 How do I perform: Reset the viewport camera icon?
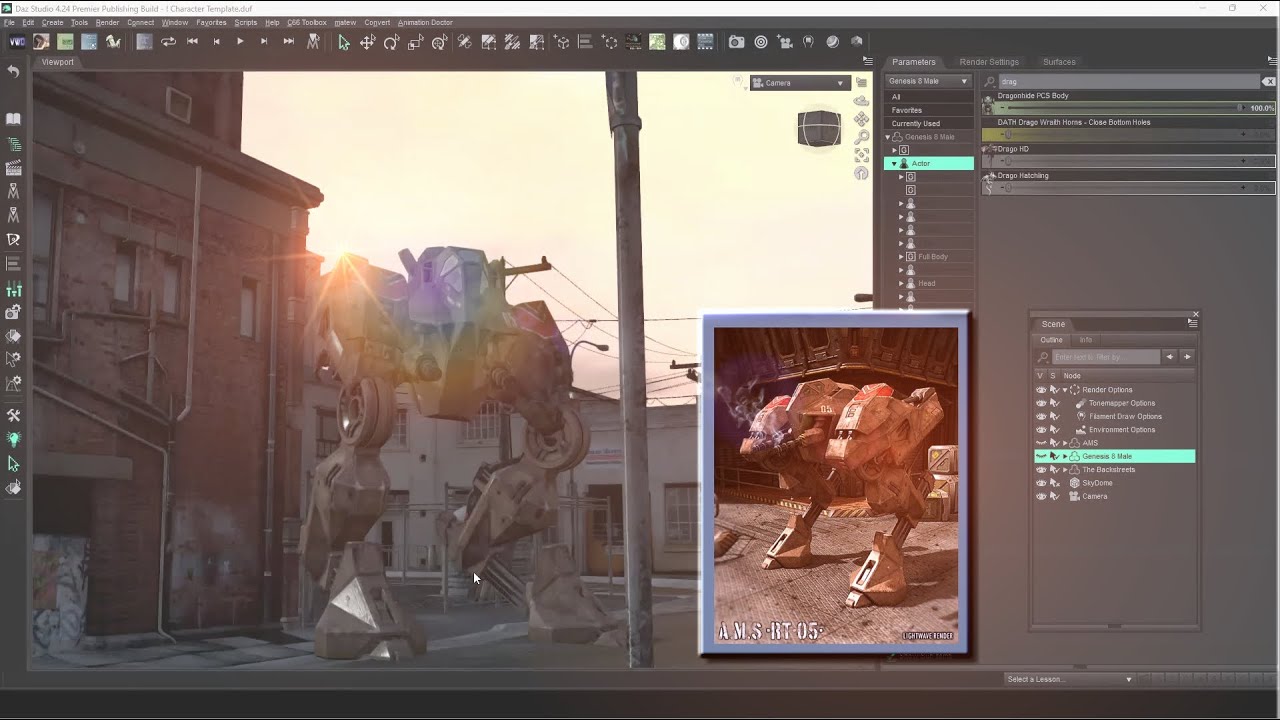861,173
